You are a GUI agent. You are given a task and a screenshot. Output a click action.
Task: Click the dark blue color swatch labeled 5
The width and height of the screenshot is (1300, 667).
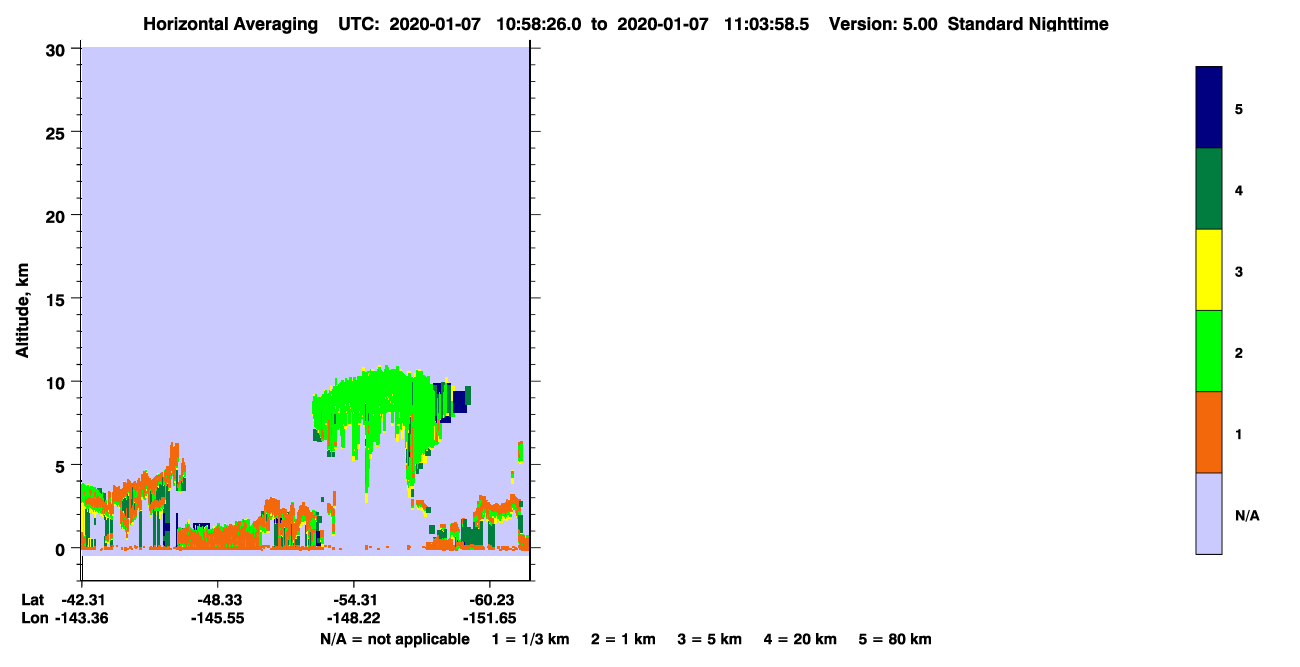point(1209,107)
